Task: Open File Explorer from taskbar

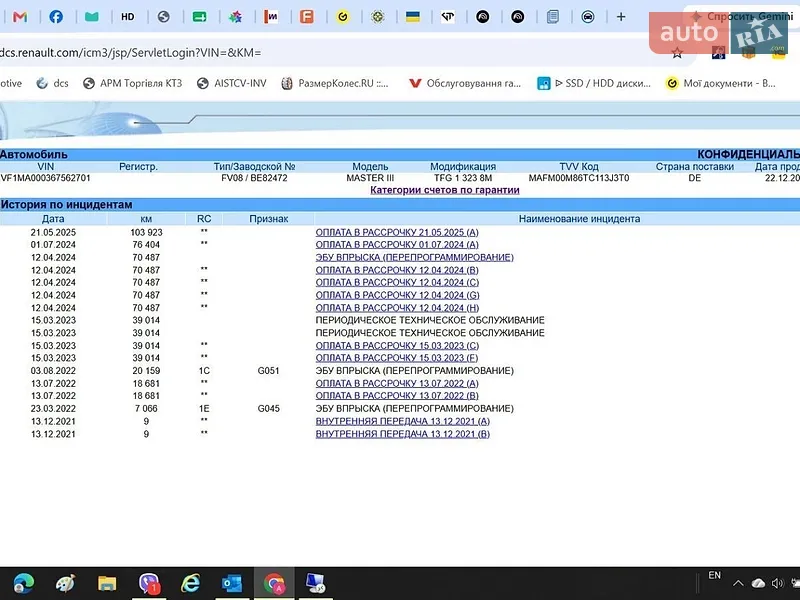Action: tap(107, 583)
